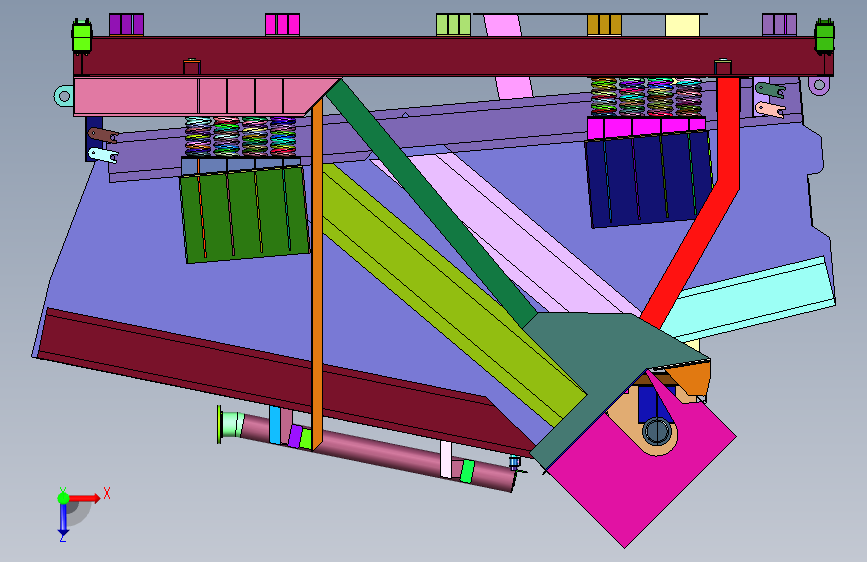Select the violet block atop beam's right end

pyautogui.click(x=780, y=25)
